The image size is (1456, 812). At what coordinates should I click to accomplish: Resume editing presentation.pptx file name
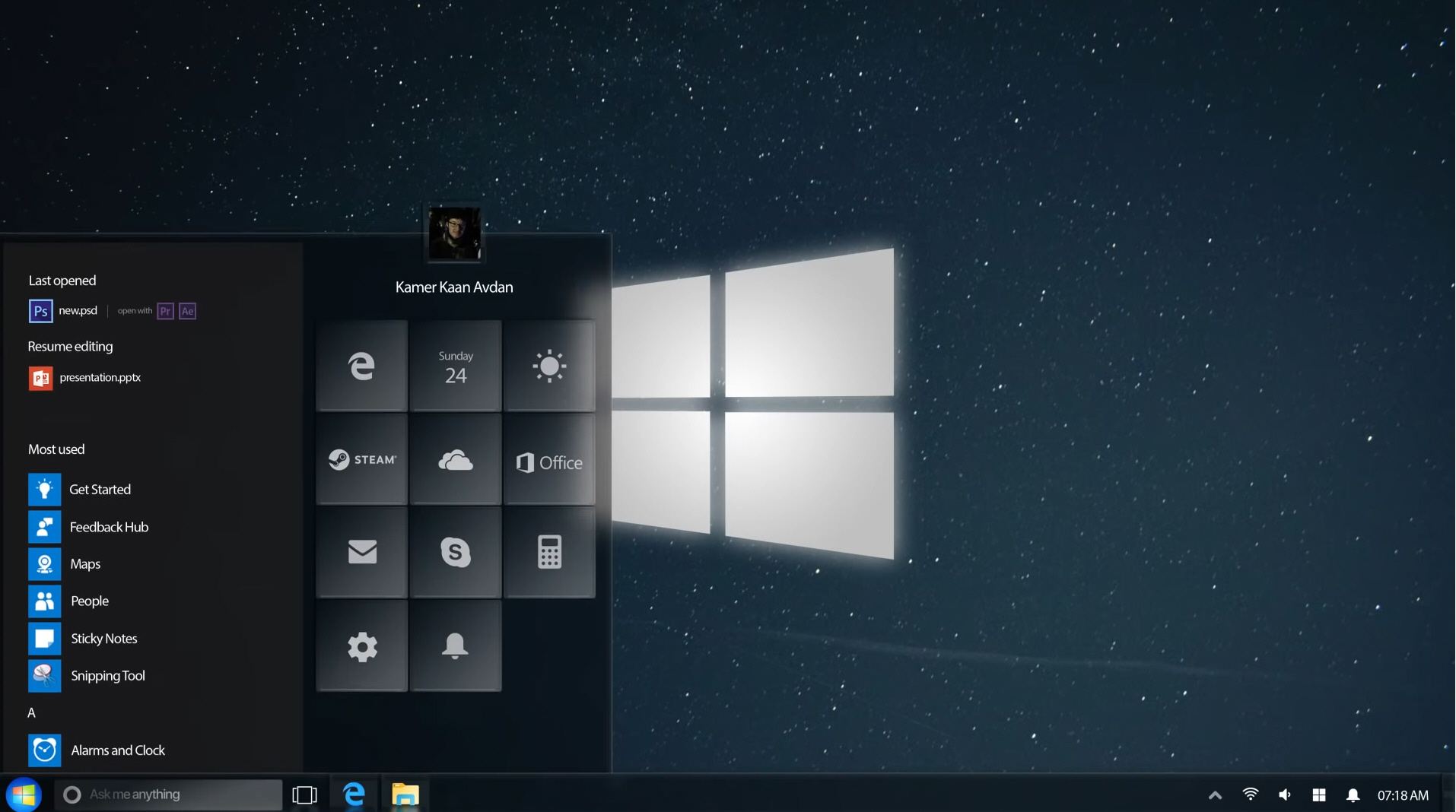[100, 377]
